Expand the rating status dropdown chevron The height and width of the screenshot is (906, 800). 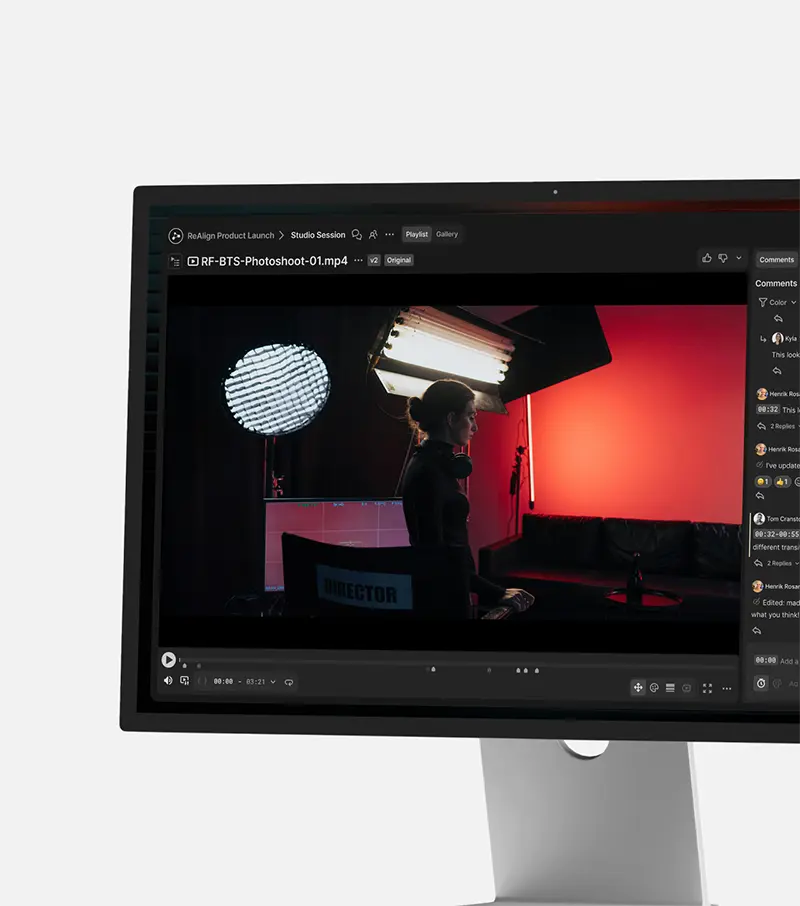(x=739, y=258)
